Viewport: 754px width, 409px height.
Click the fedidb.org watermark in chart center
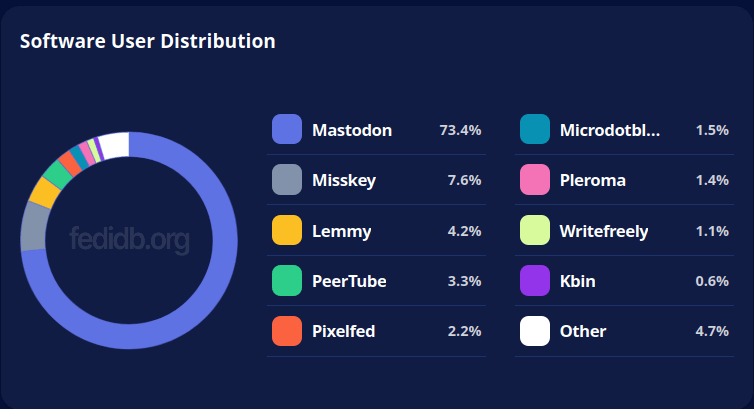tap(129, 240)
